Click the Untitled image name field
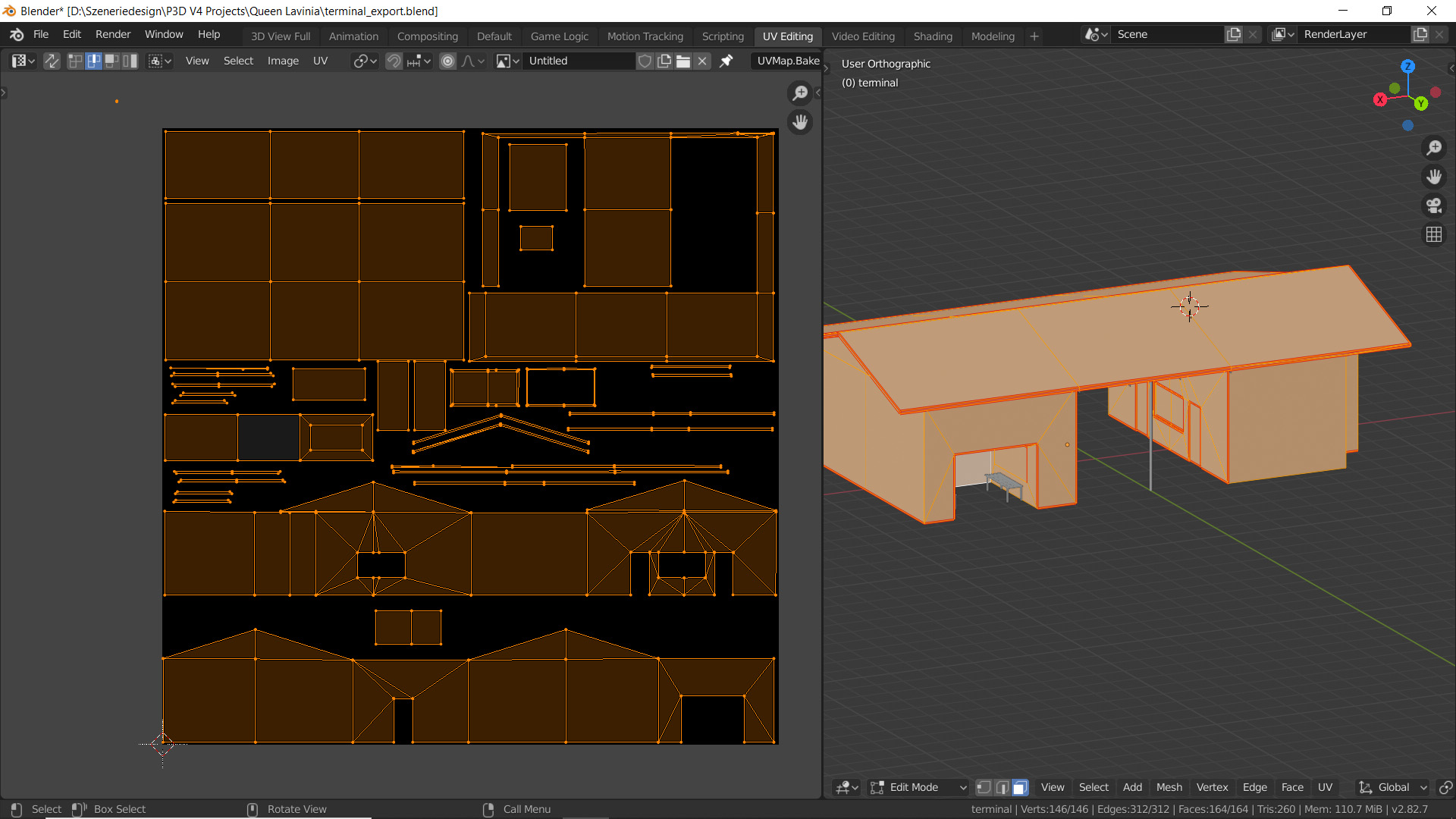This screenshot has height=819, width=1456. [x=579, y=61]
